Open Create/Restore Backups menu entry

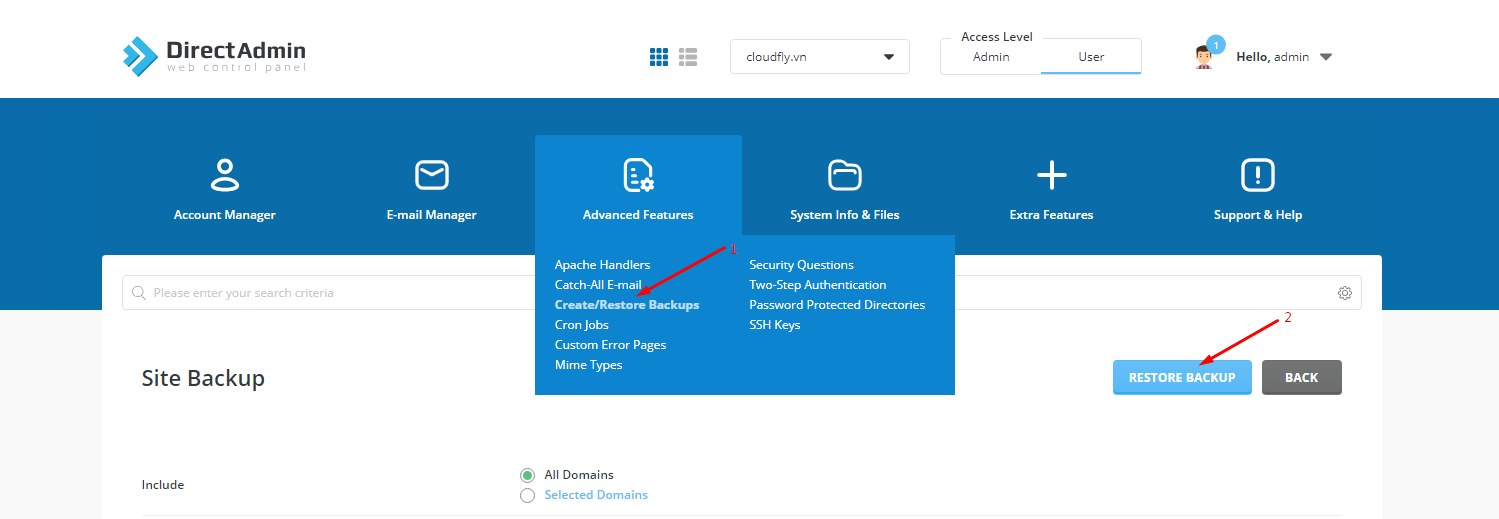627,305
